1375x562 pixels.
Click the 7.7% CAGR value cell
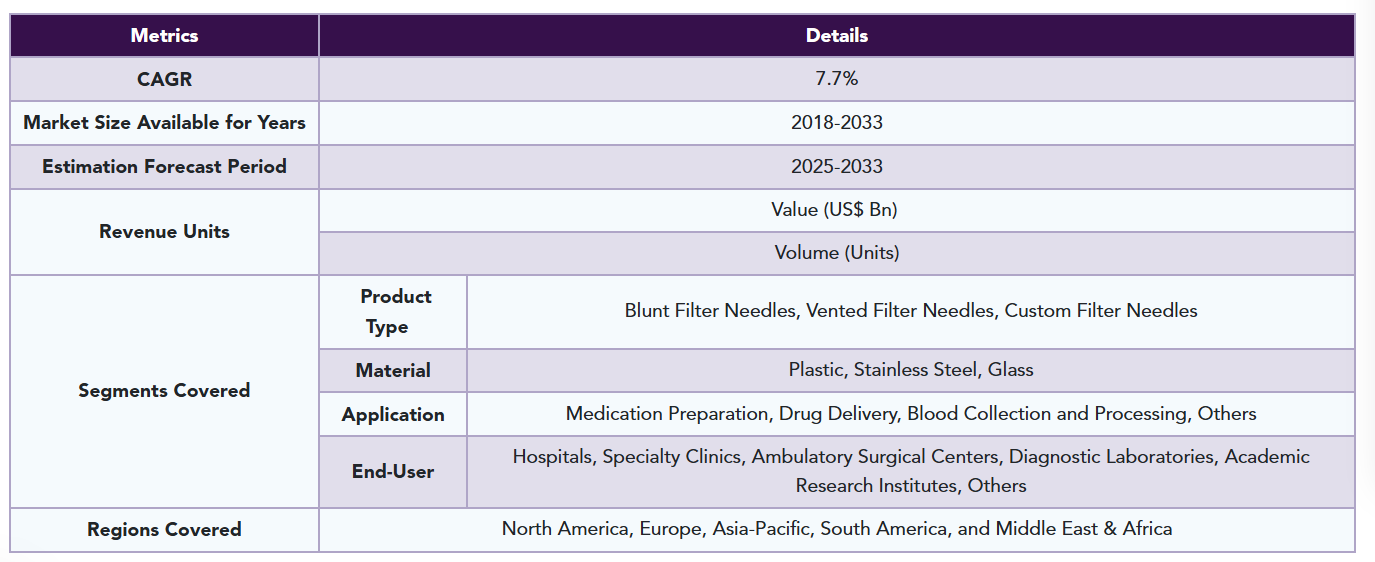click(x=837, y=79)
